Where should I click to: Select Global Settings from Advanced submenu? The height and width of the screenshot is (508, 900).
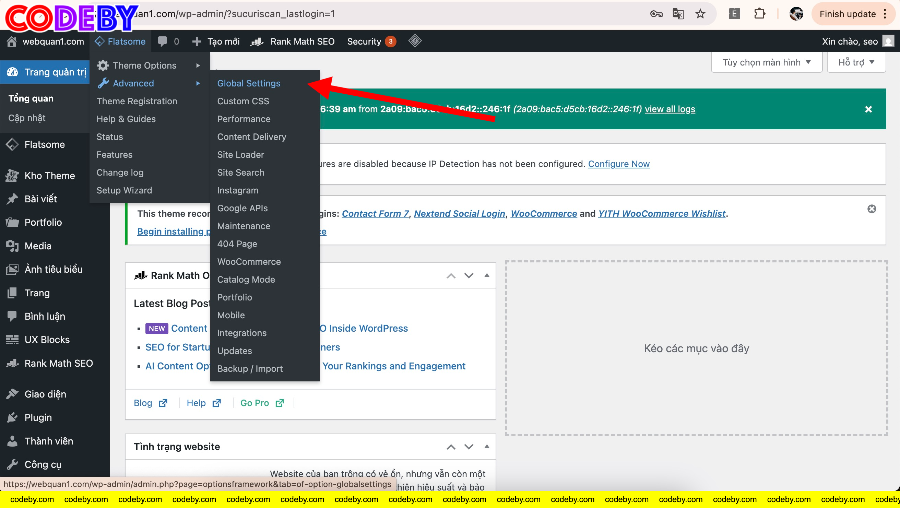click(x=249, y=83)
